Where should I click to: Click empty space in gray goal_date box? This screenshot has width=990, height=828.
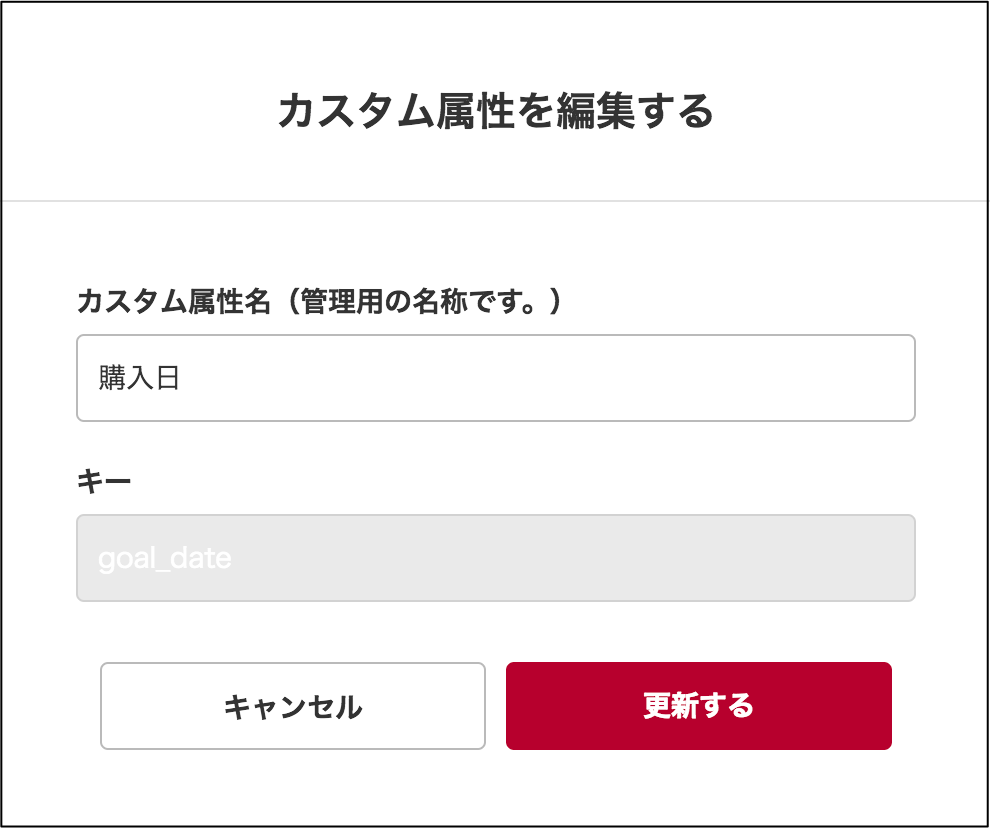(x=568, y=558)
